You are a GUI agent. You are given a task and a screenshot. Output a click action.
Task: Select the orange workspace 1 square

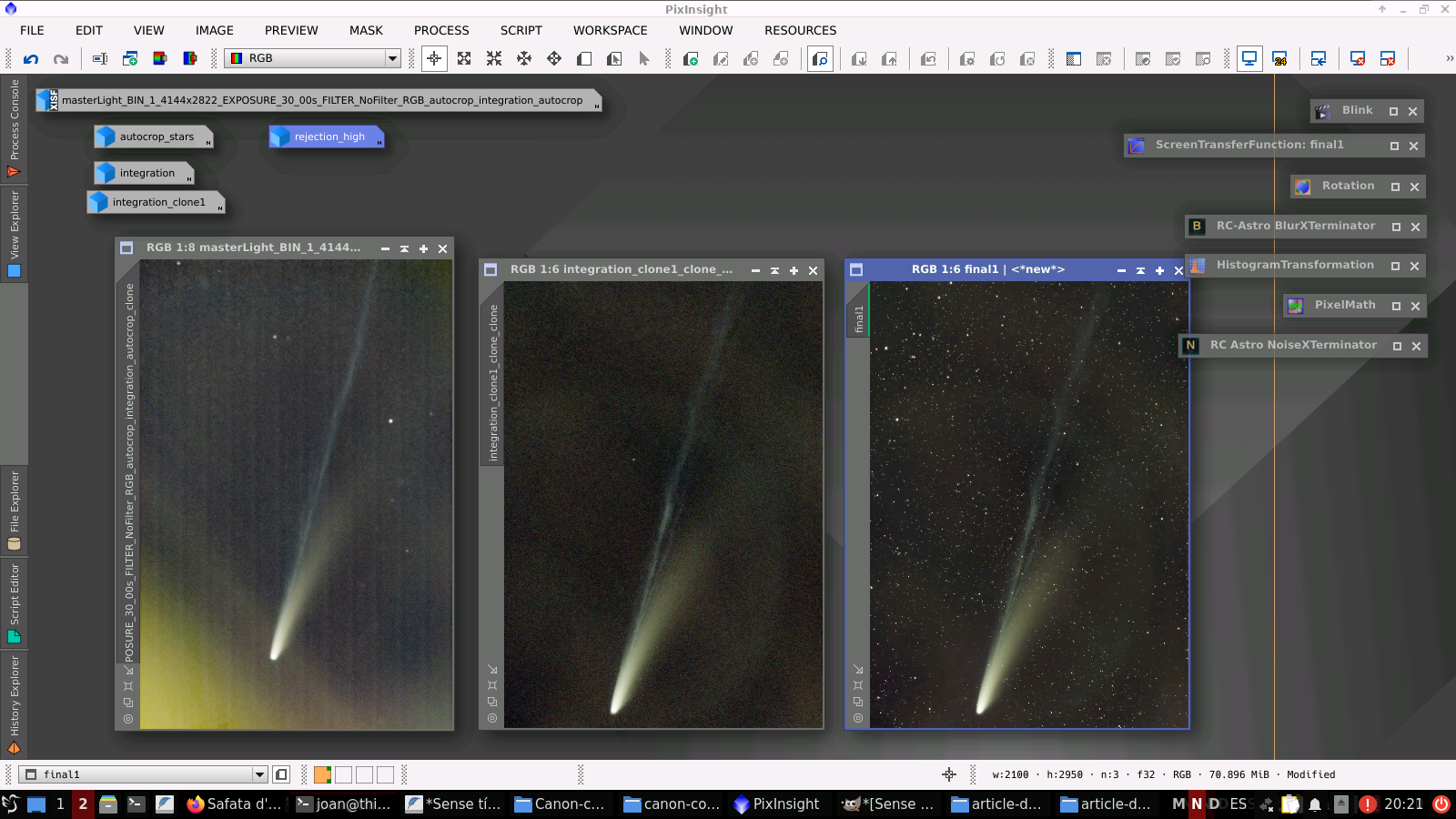pos(322,775)
